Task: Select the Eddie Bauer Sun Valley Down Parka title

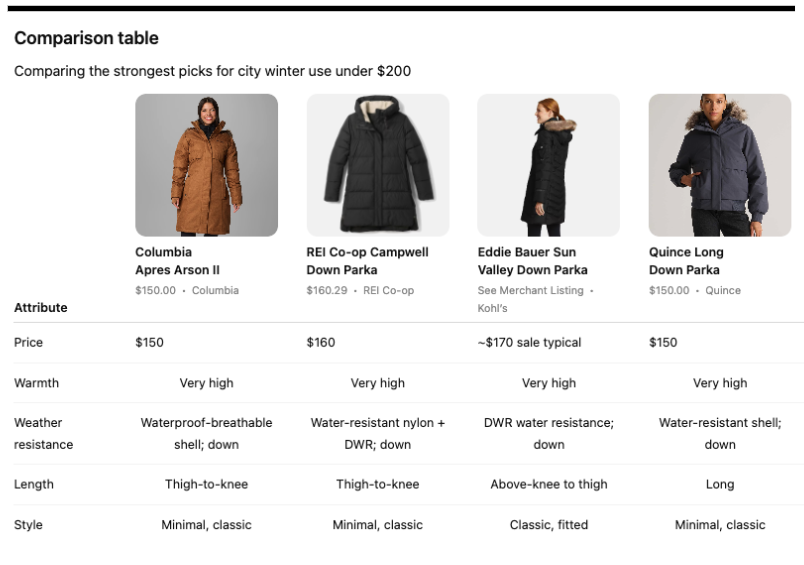Action: (x=532, y=261)
